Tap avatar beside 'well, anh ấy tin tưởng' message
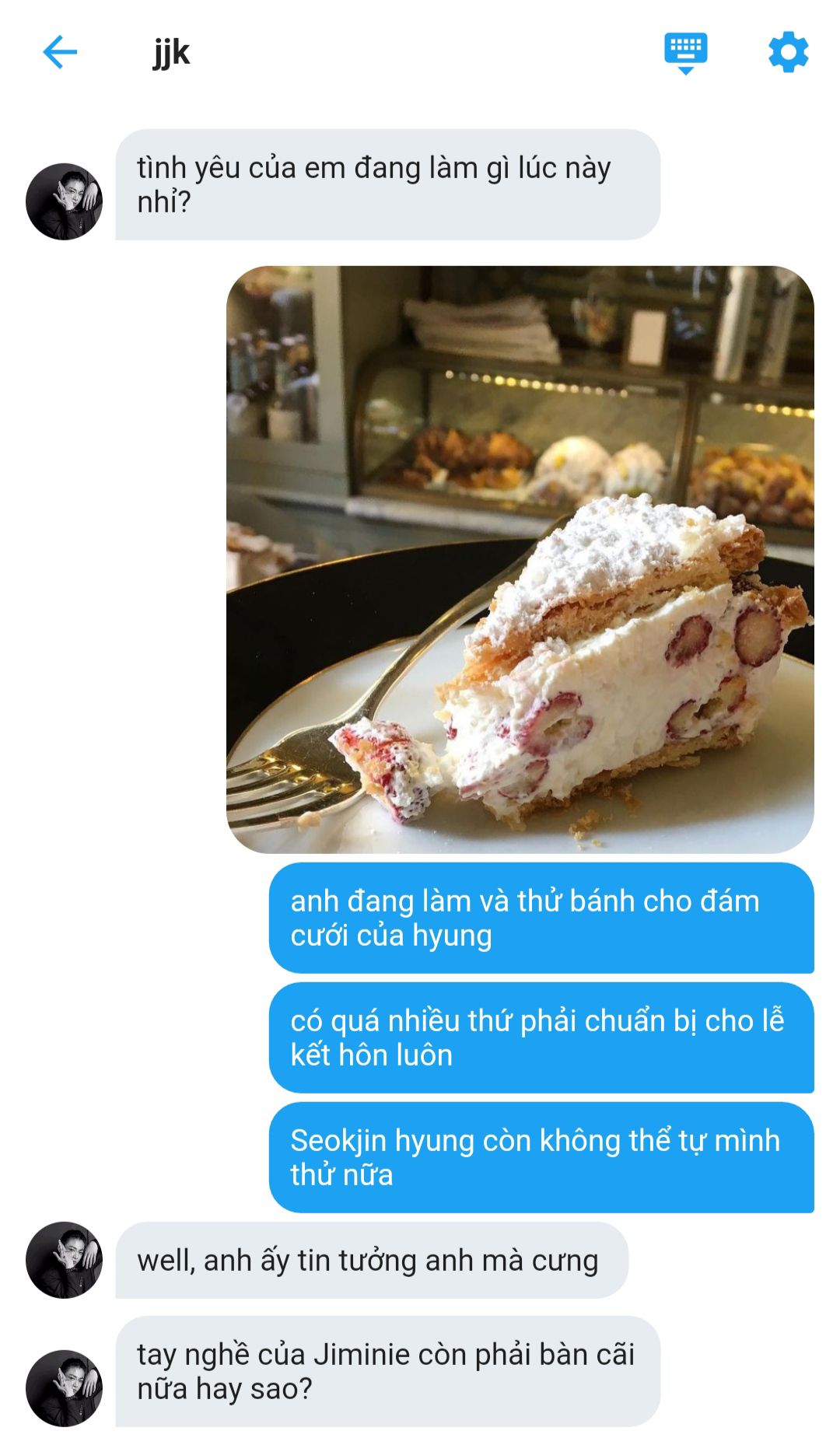Viewport: 840px width, 1438px height. (x=65, y=1259)
